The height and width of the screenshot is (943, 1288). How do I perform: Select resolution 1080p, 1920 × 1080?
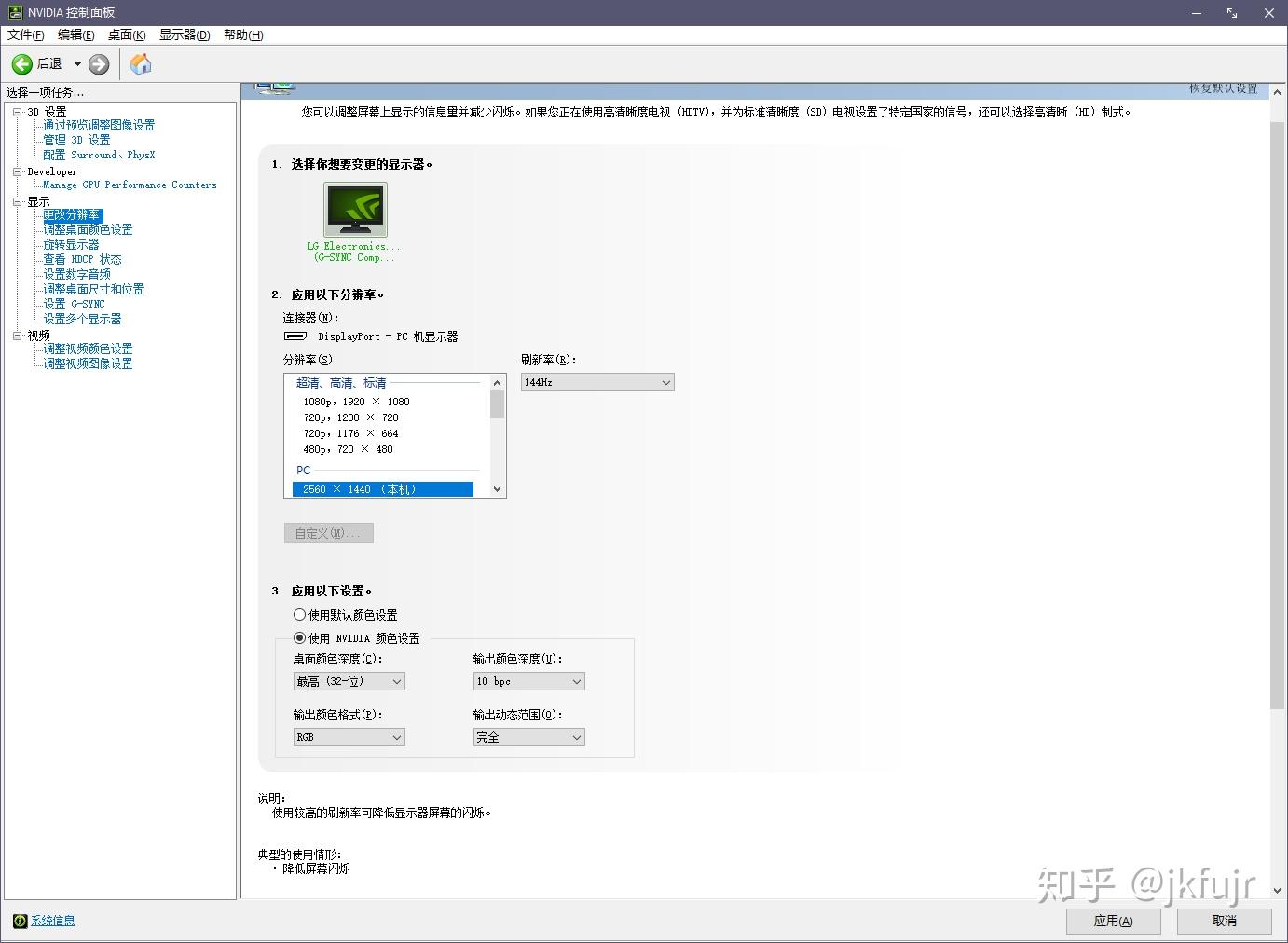[x=356, y=402]
